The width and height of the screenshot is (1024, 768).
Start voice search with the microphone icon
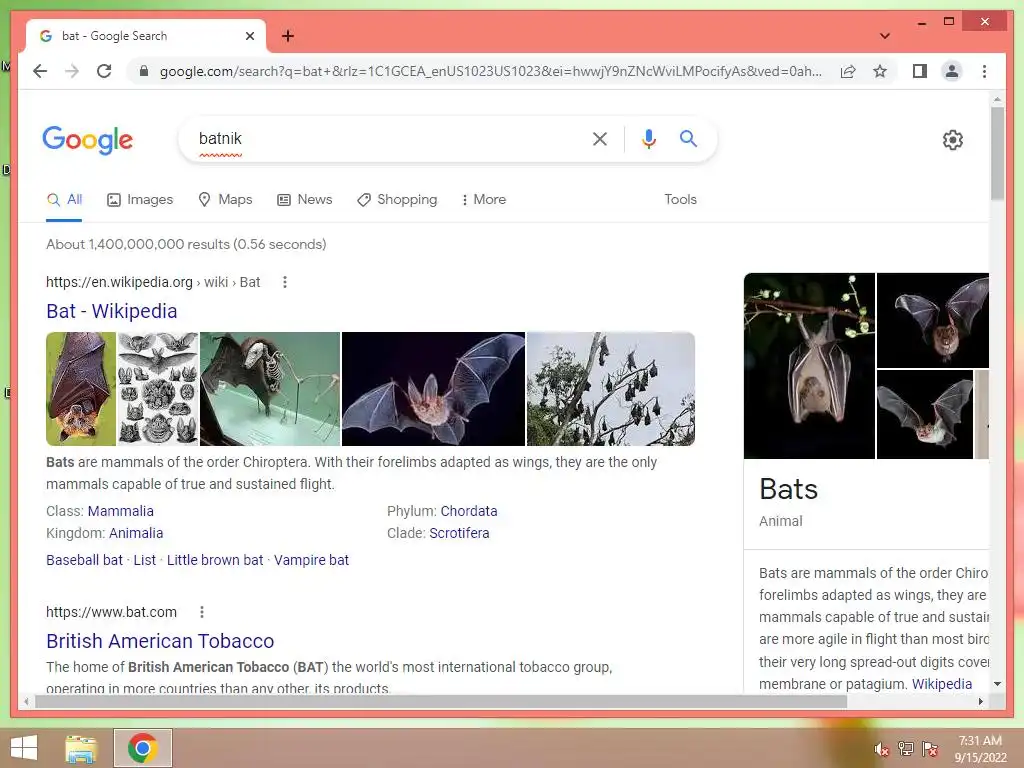[x=648, y=138]
